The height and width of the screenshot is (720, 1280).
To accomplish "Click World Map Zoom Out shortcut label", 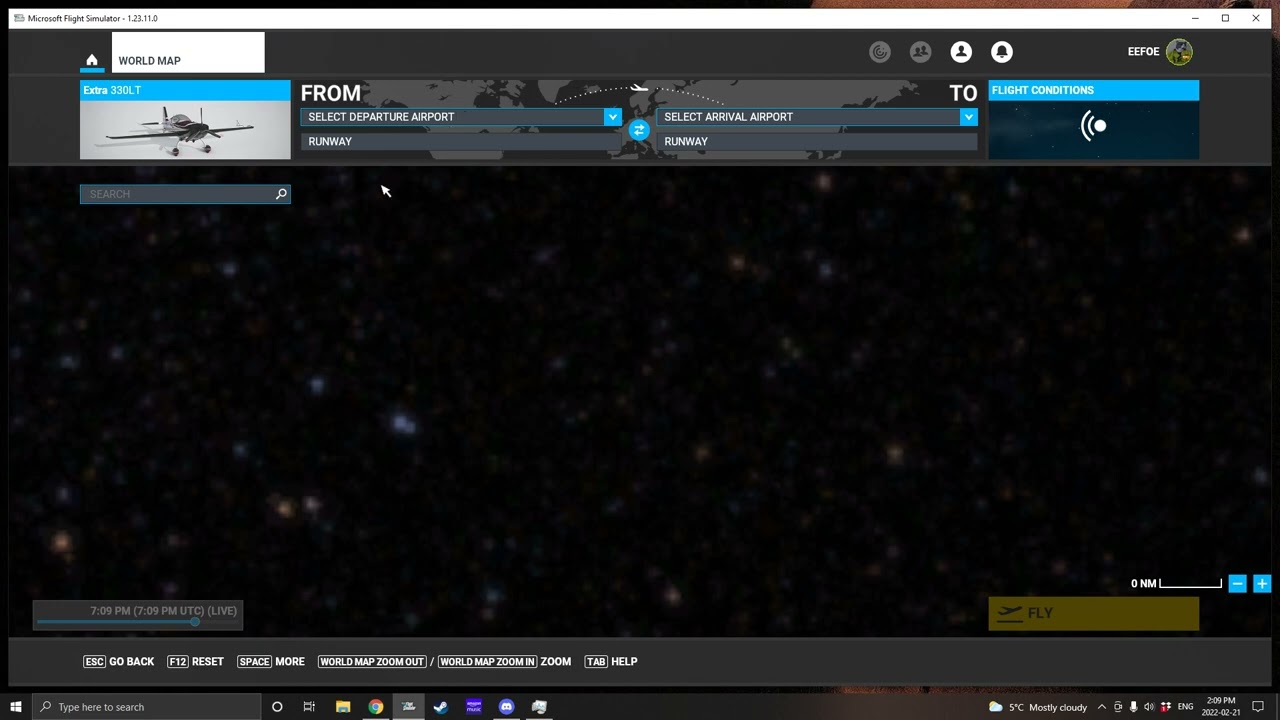I will (x=372, y=662).
